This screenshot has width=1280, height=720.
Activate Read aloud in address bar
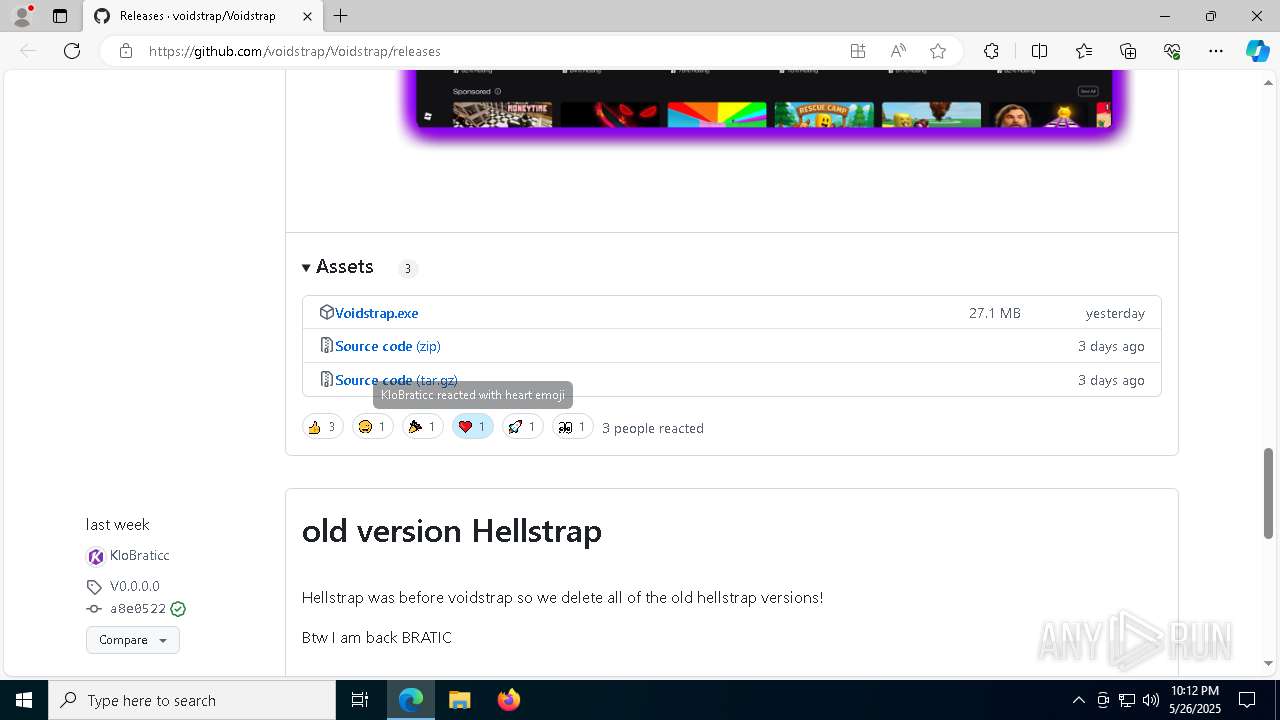click(898, 51)
